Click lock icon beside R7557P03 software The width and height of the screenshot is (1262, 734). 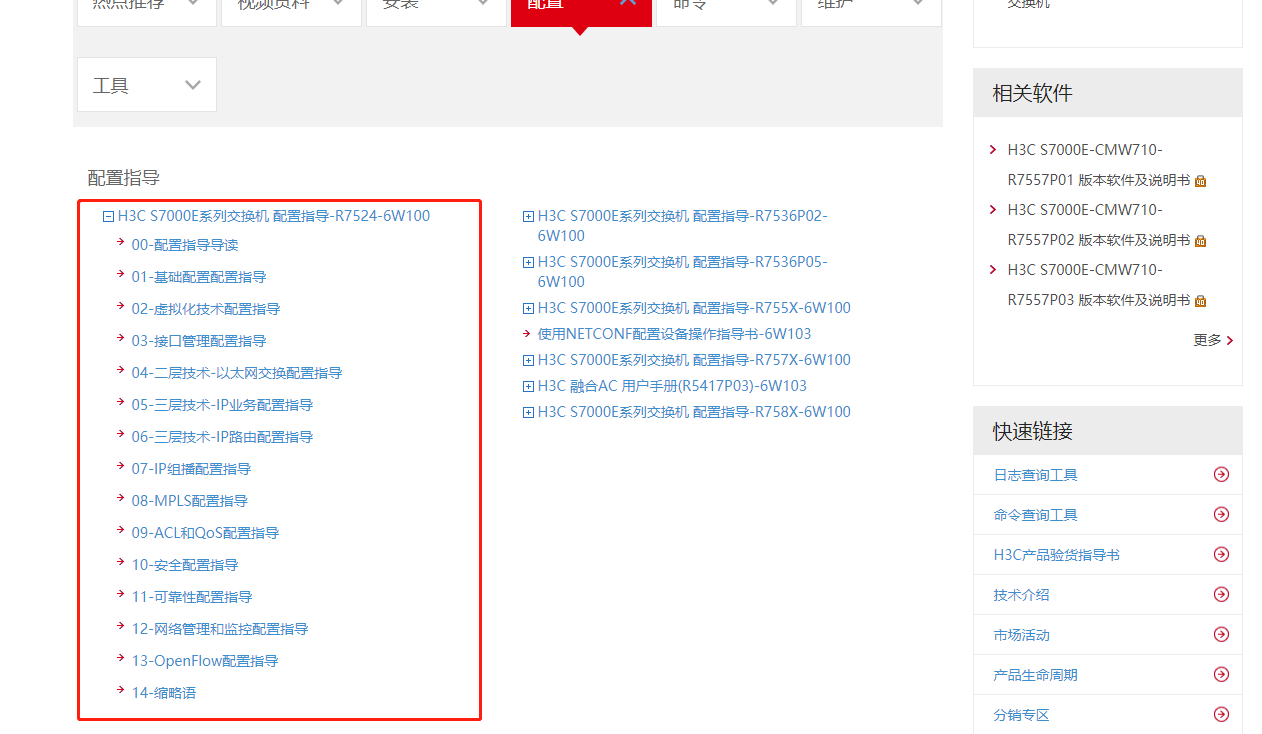point(1201,301)
